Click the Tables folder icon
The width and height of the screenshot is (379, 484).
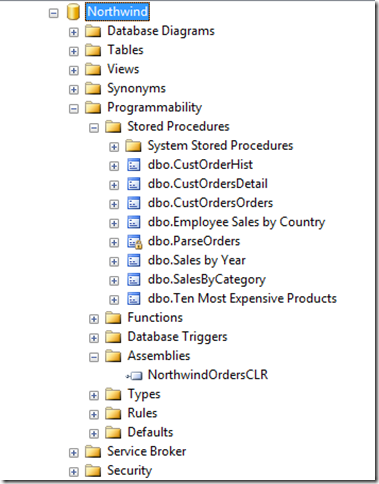[93, 50]
